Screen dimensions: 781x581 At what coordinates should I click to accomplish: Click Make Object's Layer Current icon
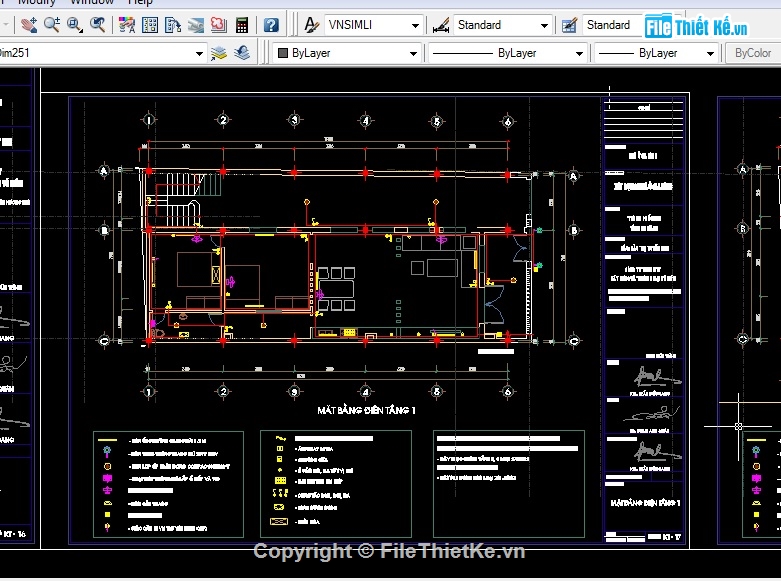219,53
